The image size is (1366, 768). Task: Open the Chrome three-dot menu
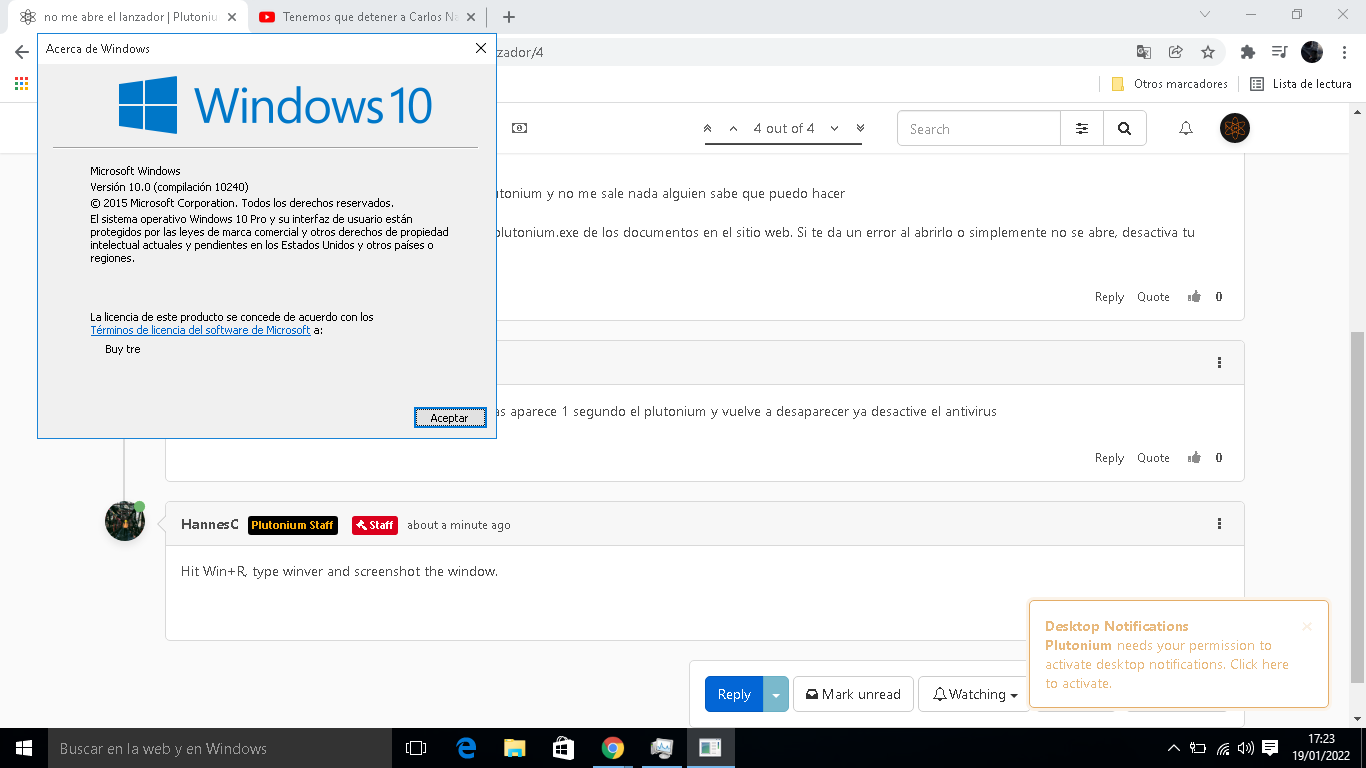(1344, 52)
